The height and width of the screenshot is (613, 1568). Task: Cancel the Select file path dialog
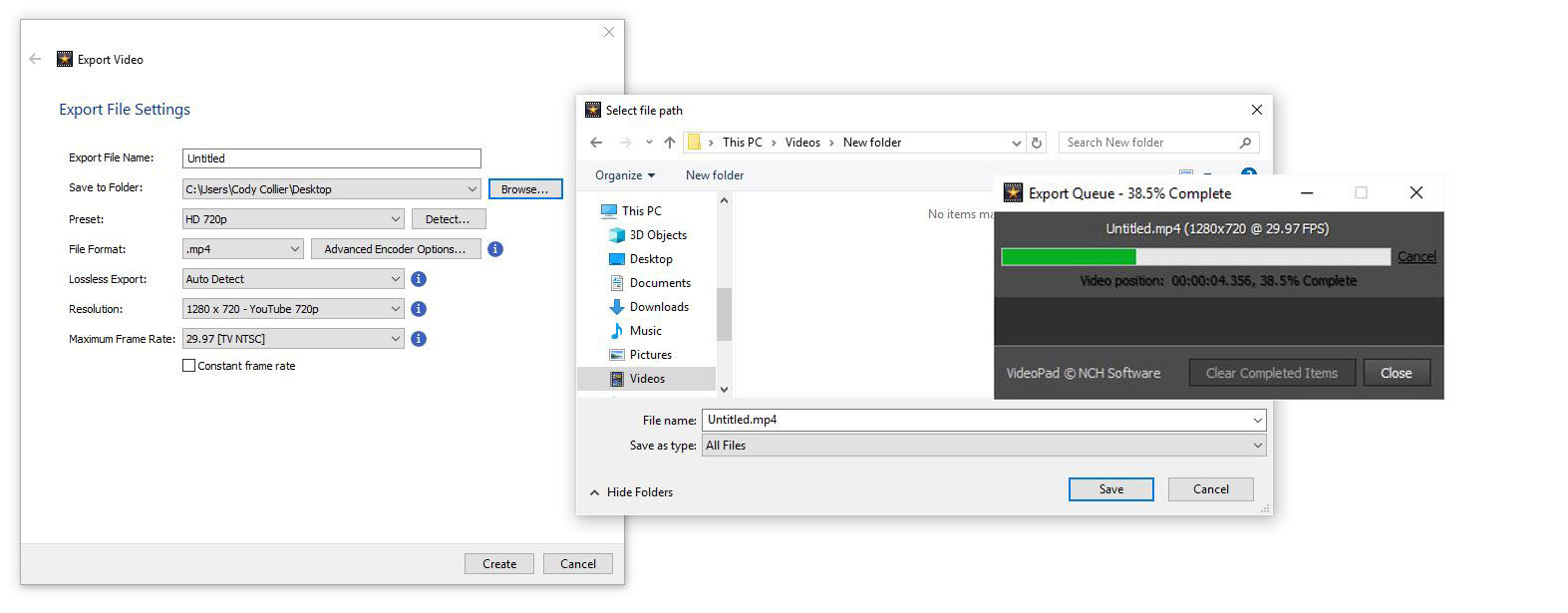[x=1211, y=489]
